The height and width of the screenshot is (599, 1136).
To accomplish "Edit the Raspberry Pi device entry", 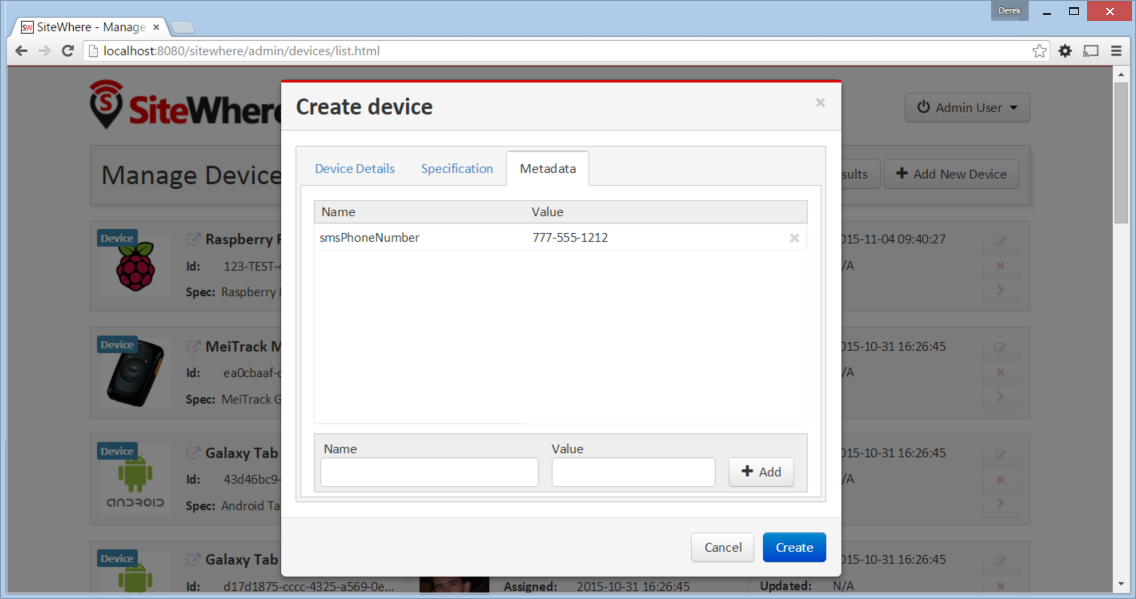I will [x=1001, y=240].
